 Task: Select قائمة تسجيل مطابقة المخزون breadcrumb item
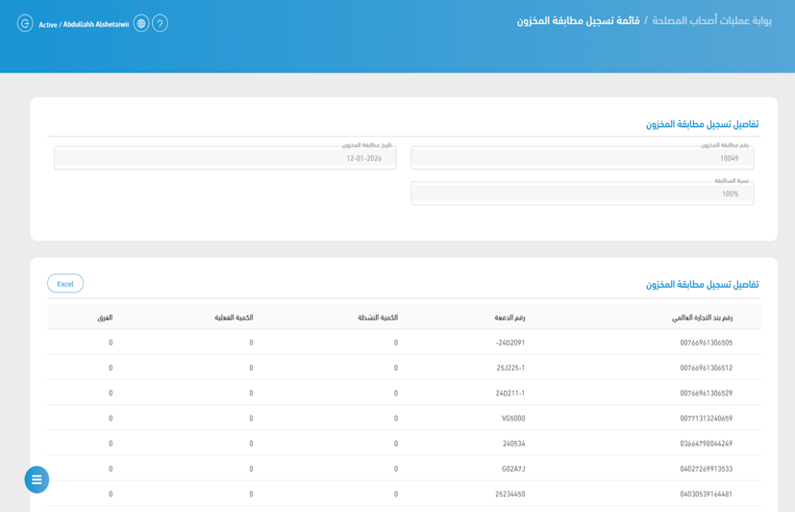[578, 20]
